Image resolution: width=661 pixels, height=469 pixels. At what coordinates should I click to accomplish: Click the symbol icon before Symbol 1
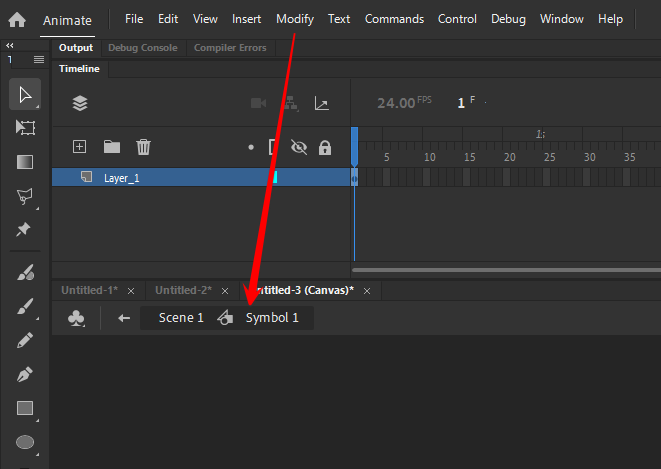click(226, 317)
